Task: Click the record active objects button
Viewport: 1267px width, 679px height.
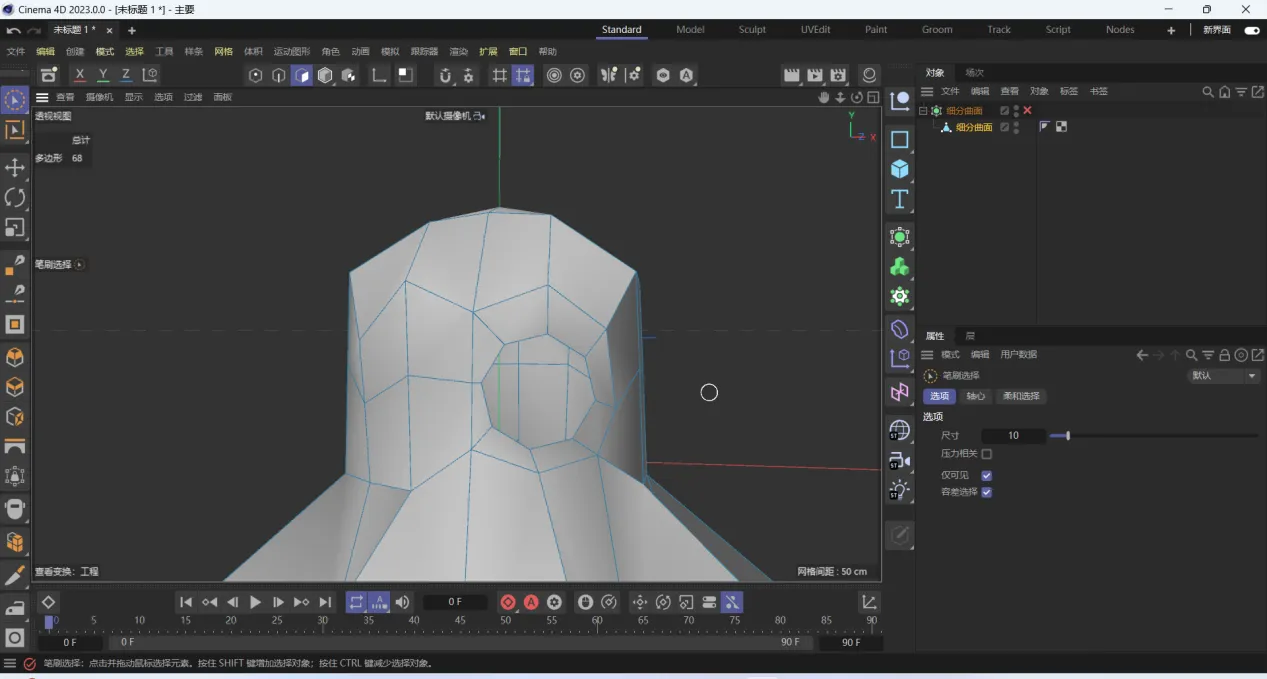Action: click(508, 602)
